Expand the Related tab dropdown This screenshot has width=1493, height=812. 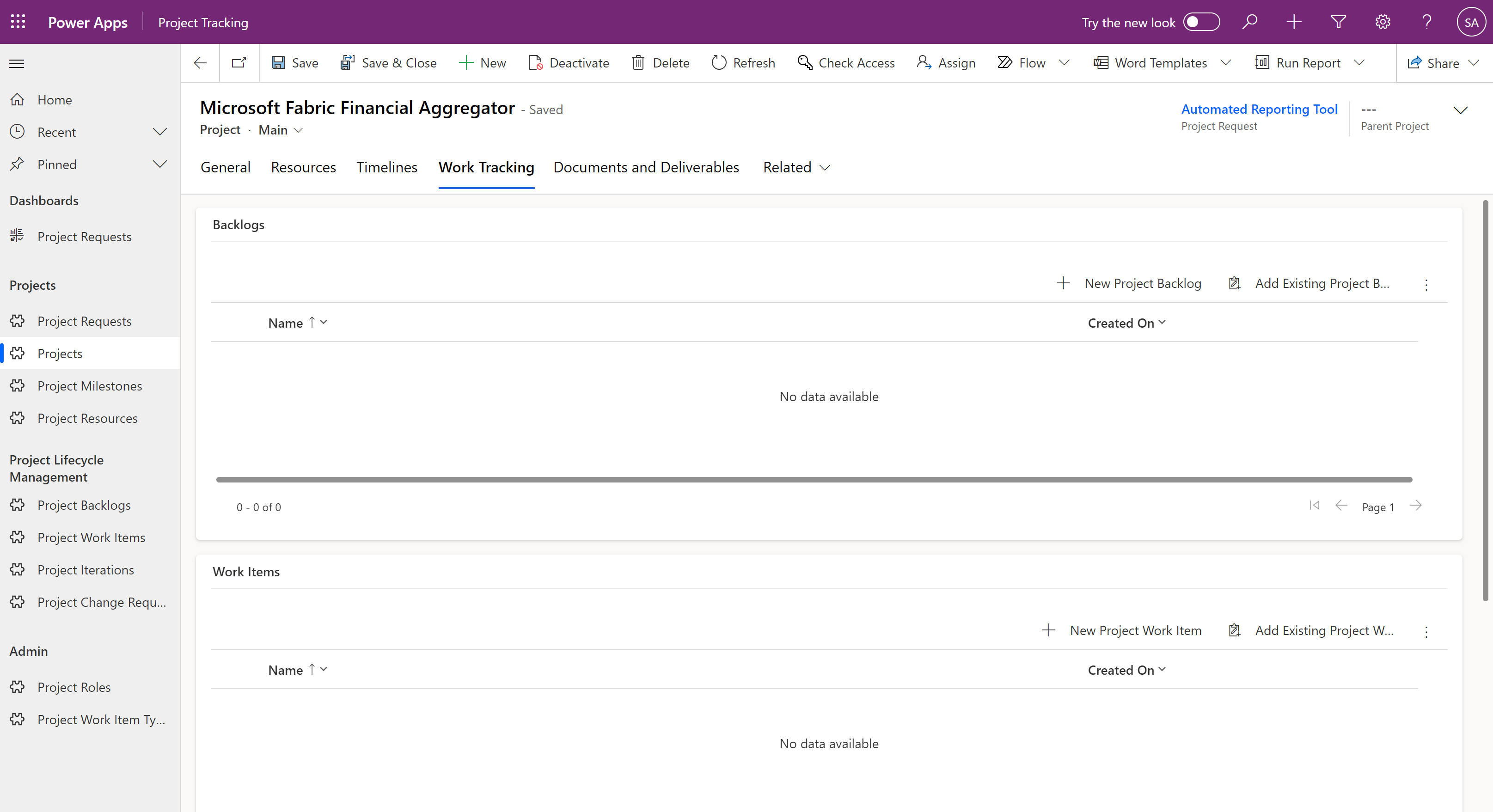796,167
